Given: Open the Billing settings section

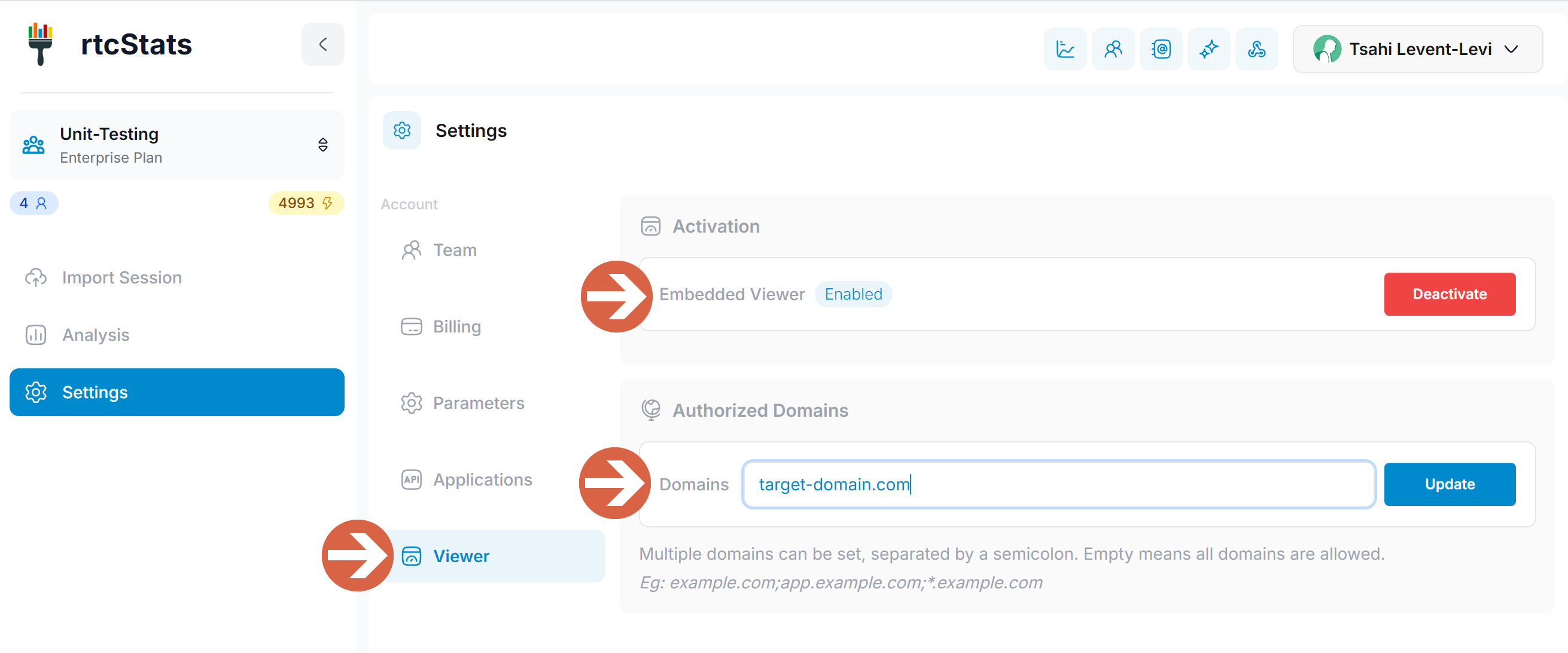Looking at the screenshot, I should click(456, 326).
